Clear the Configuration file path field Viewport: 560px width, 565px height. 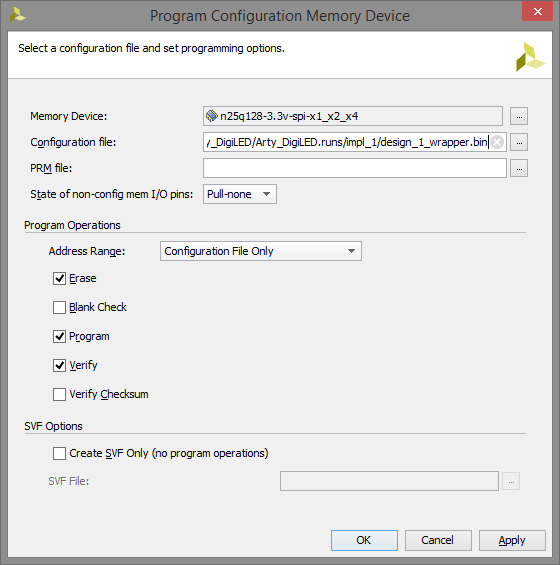click(x=497, y=142)
